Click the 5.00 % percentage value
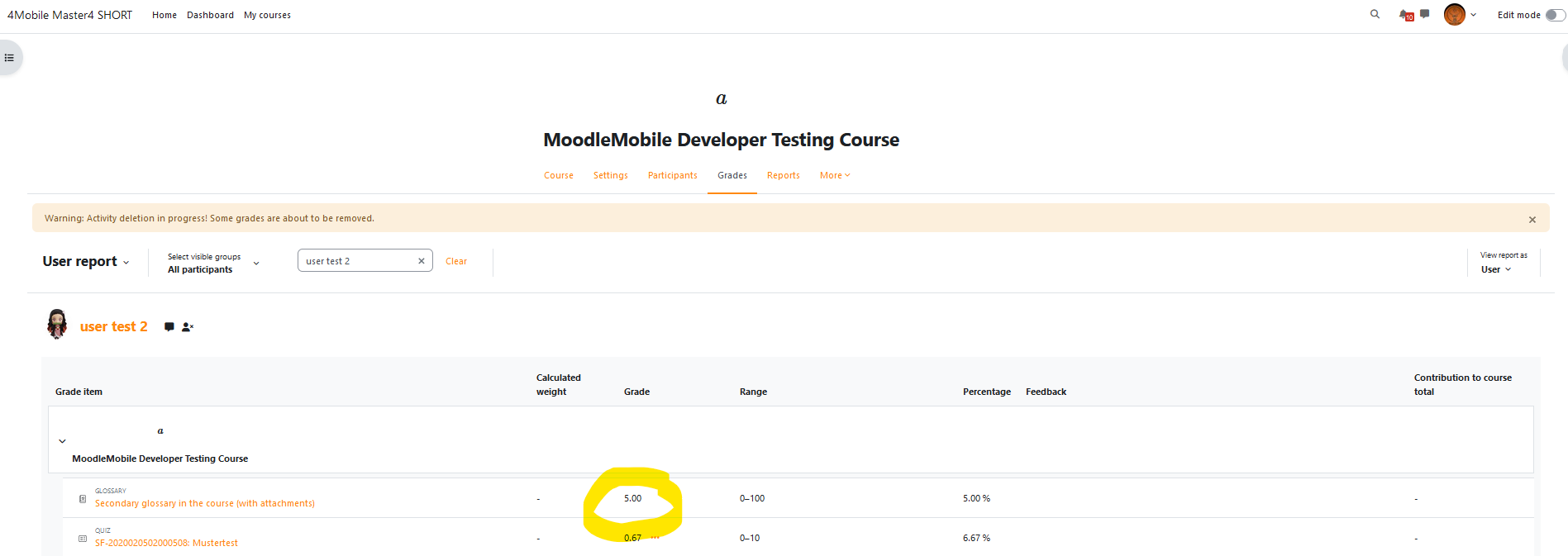 pyautogui.click(x=976, y=498)
